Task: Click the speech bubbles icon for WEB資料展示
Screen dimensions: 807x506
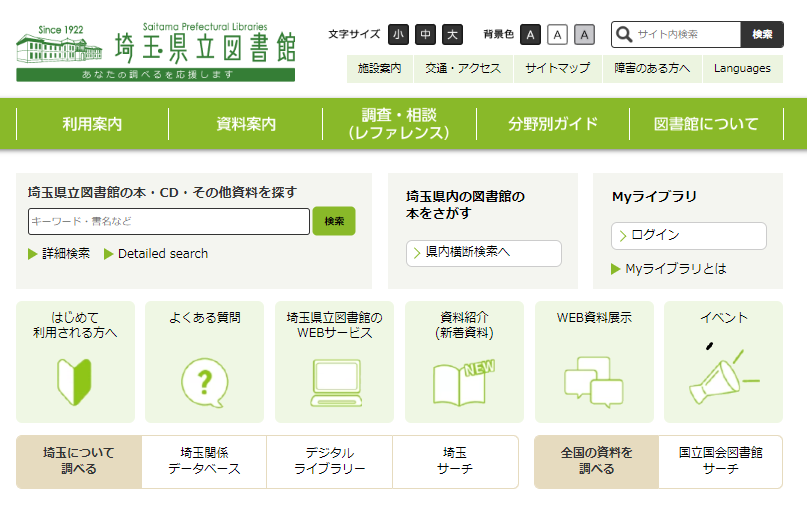Action: 594,381
